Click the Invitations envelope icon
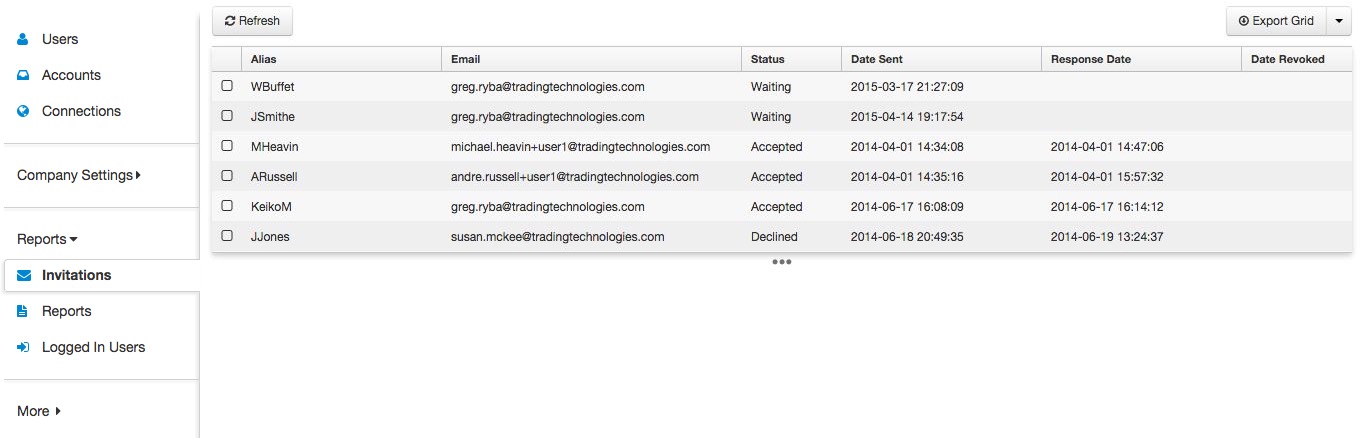1363x438 pixels. tap(24, 275)
